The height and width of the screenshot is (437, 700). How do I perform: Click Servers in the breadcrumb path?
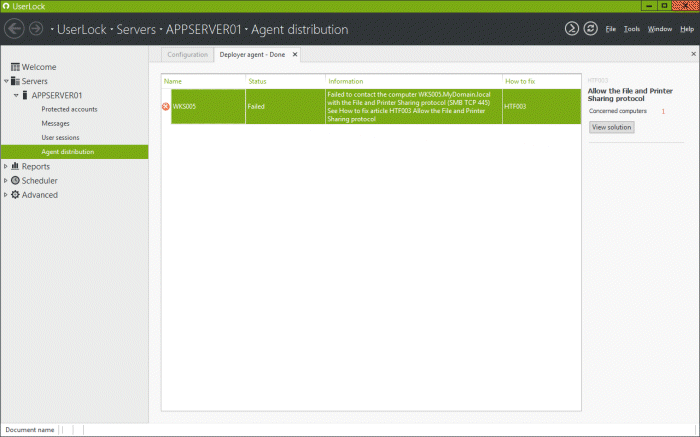136,29
